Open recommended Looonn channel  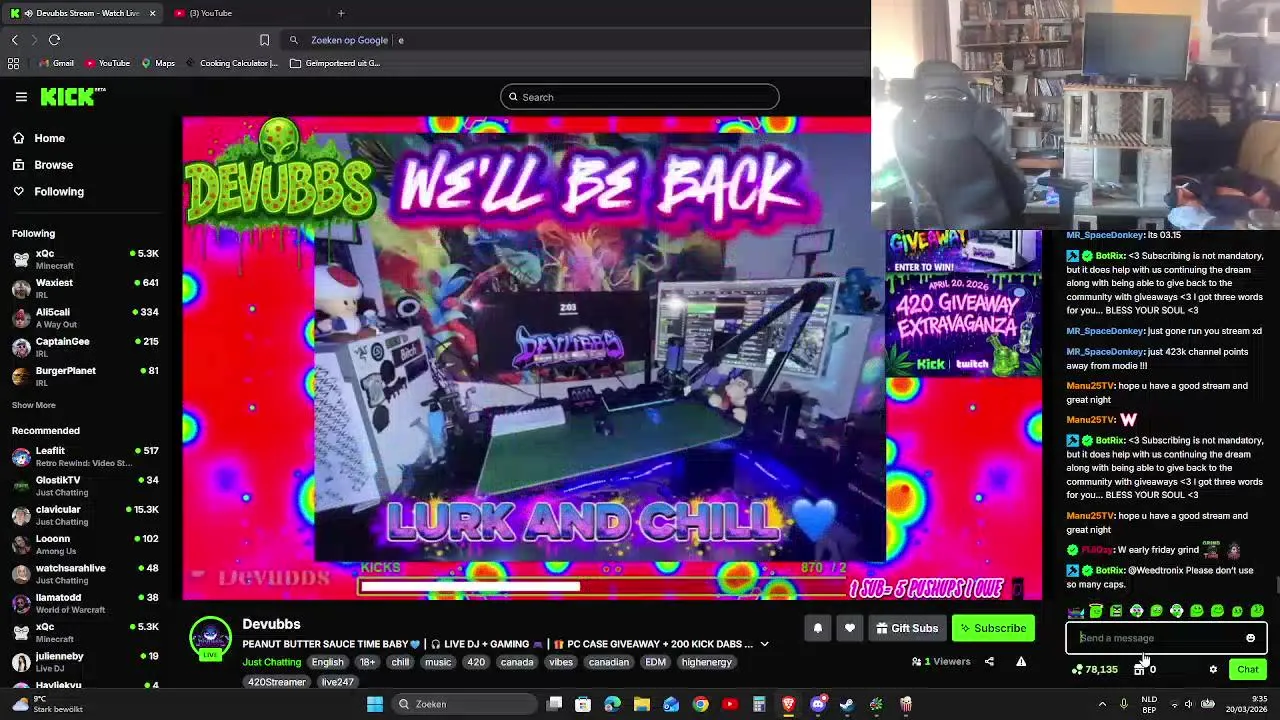point(85,544)
